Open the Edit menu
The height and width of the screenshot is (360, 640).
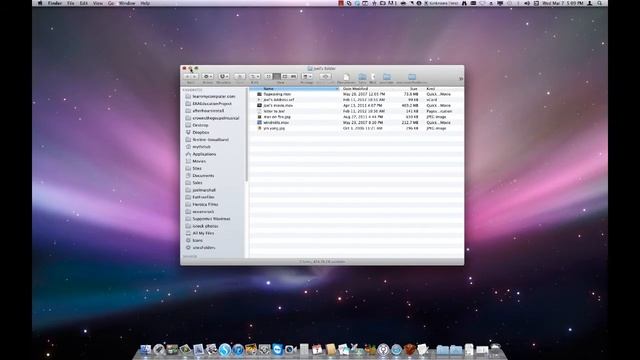84,3
